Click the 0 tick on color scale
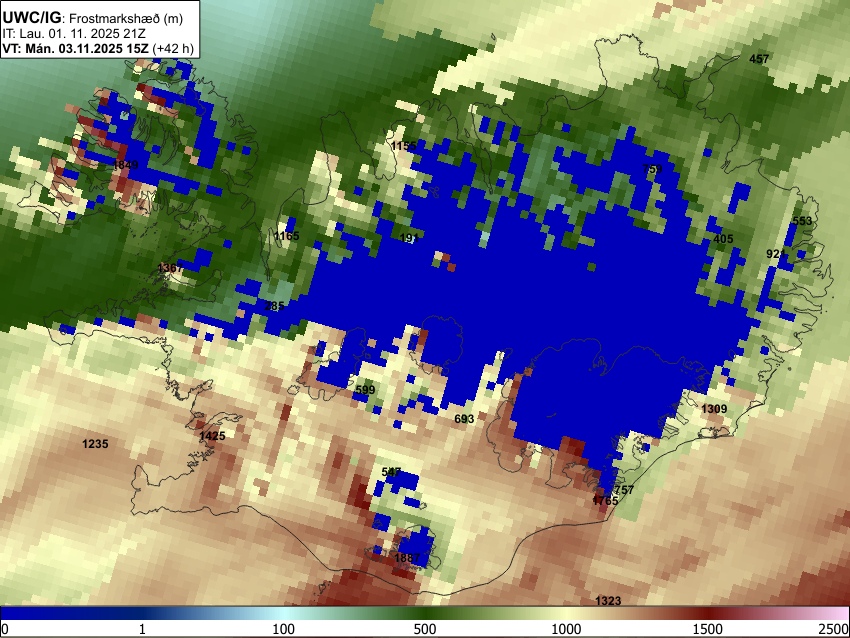This screenshot has height=638, width=850. pyautogui.click(x=5, y=629)
